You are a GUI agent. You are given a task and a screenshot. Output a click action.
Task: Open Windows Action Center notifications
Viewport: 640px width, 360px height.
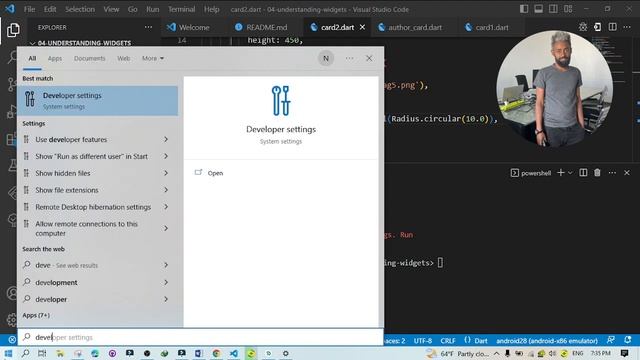[x=624, y=353]
